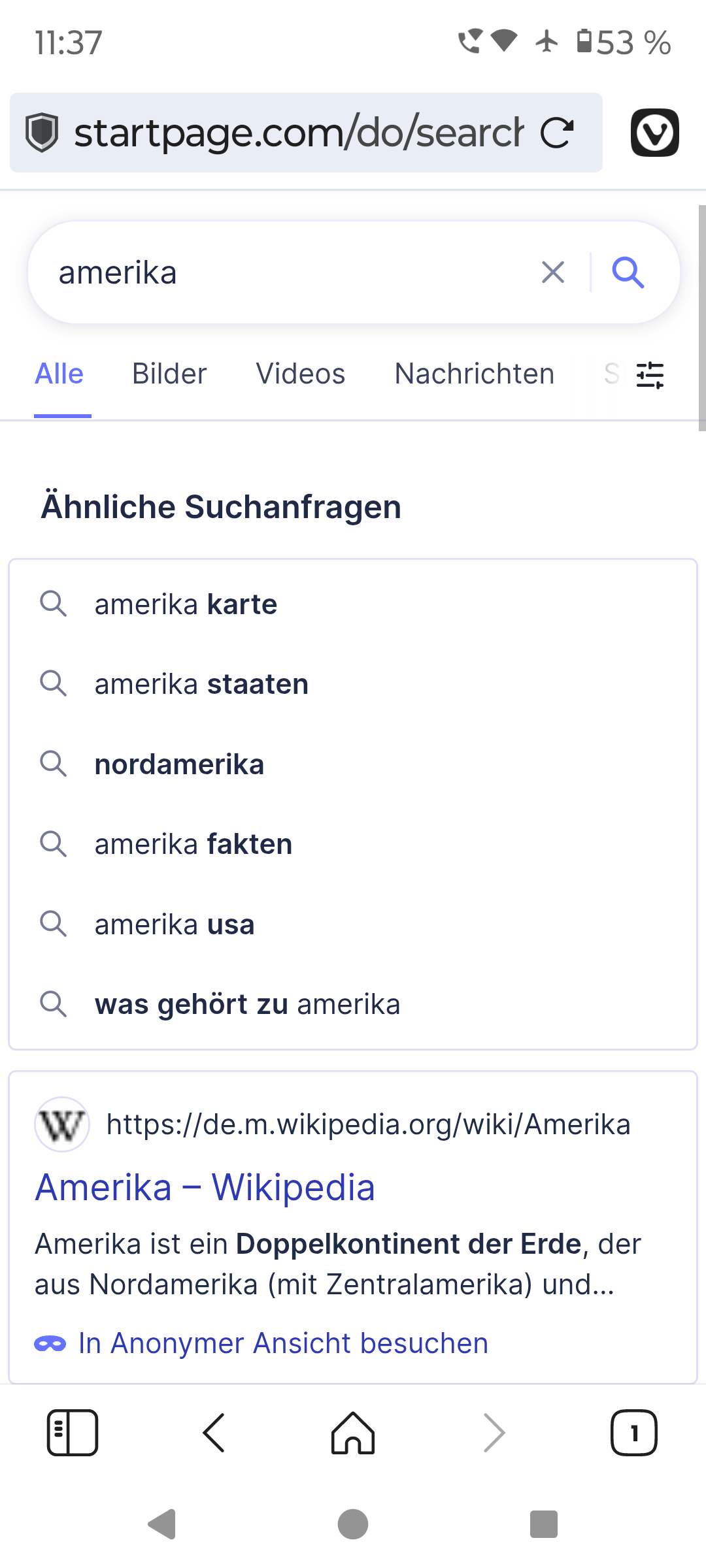
Task: Tap the Home button in the toolbar
Action: pos(353,1433)
